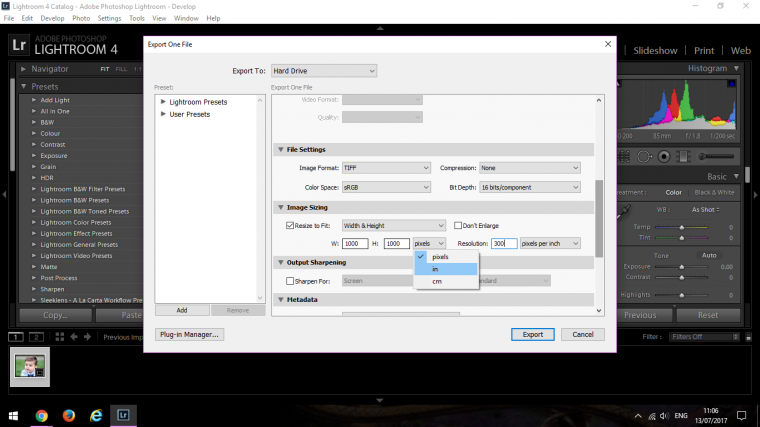Image resolution: width=760 pixels, height=427 pixels.
Task: Select second window display 2 icon
Action: click(x=36, y=337)
